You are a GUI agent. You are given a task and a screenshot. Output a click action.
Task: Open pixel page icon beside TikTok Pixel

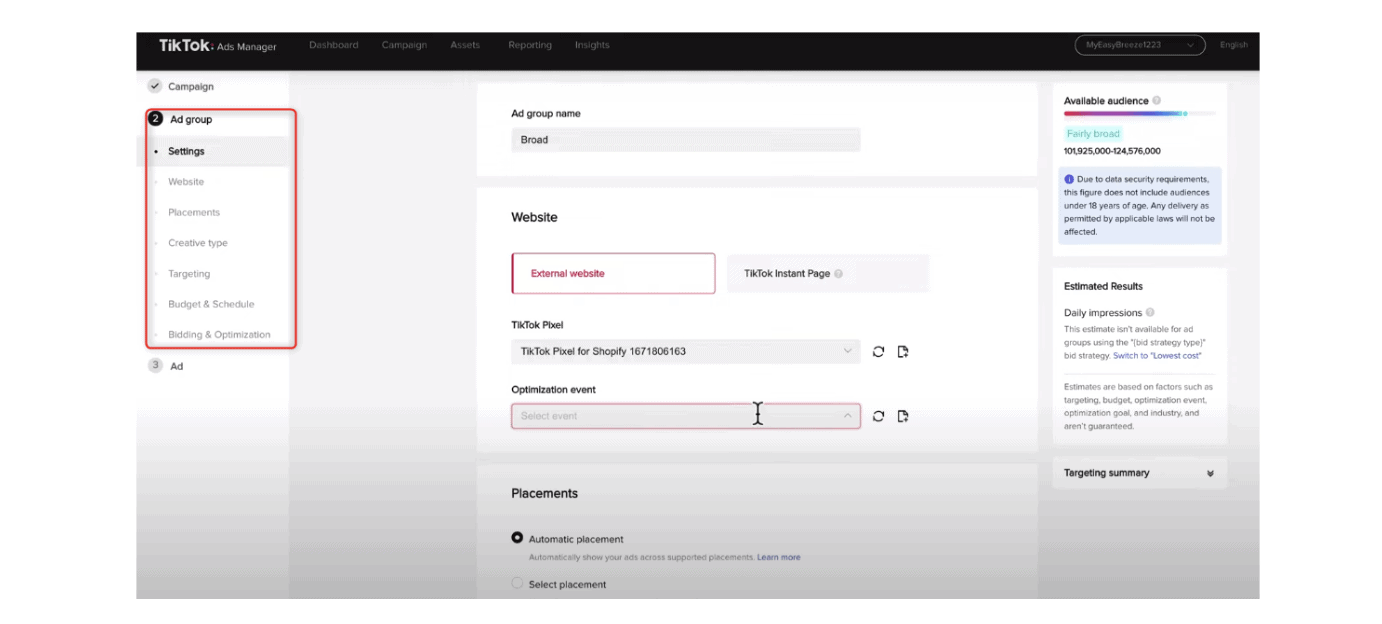click(903, 352)
